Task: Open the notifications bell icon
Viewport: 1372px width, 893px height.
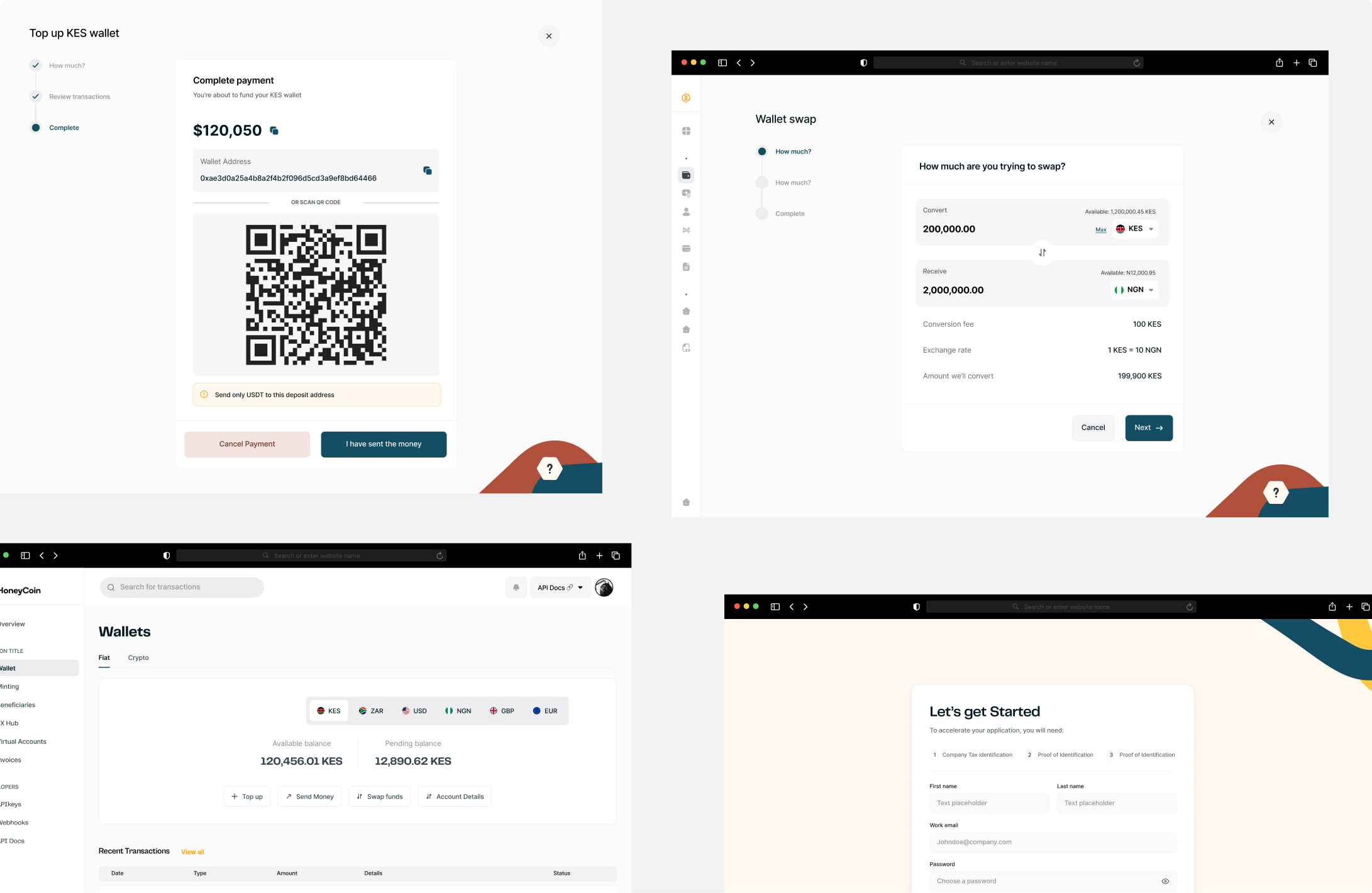Action: coord(516,588)
